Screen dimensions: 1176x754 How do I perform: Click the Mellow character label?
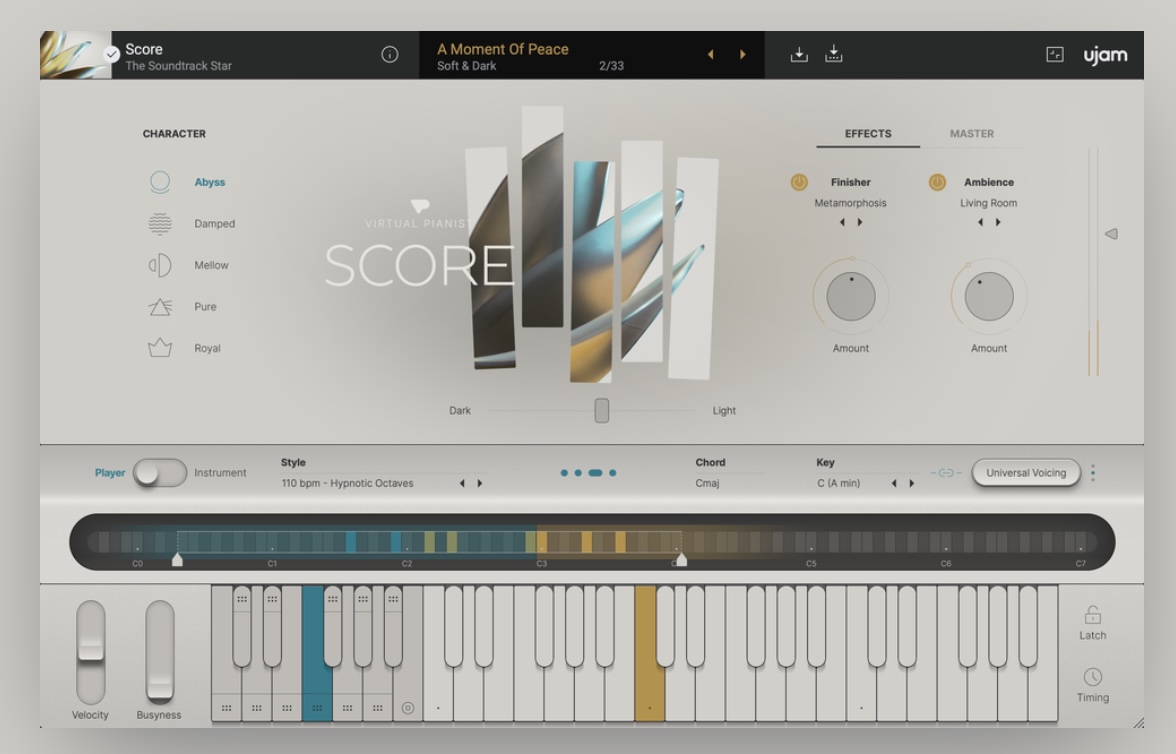(x=212, y=265)
